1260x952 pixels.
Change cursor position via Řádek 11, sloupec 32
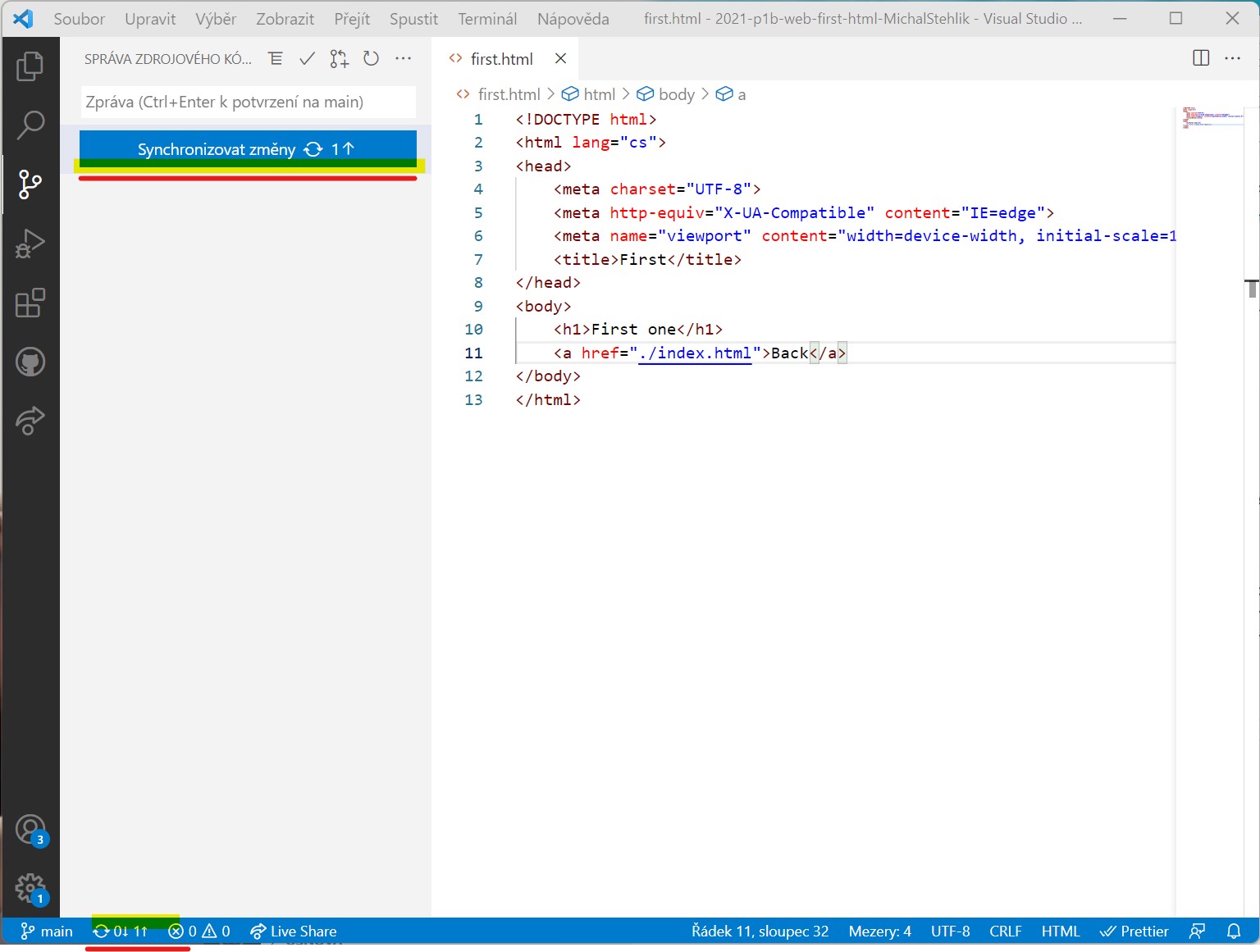(760, 932)
